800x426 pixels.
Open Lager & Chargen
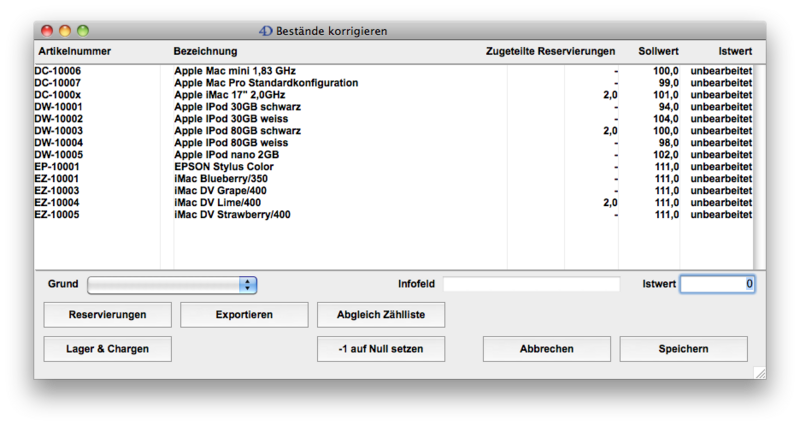(107, 349)
